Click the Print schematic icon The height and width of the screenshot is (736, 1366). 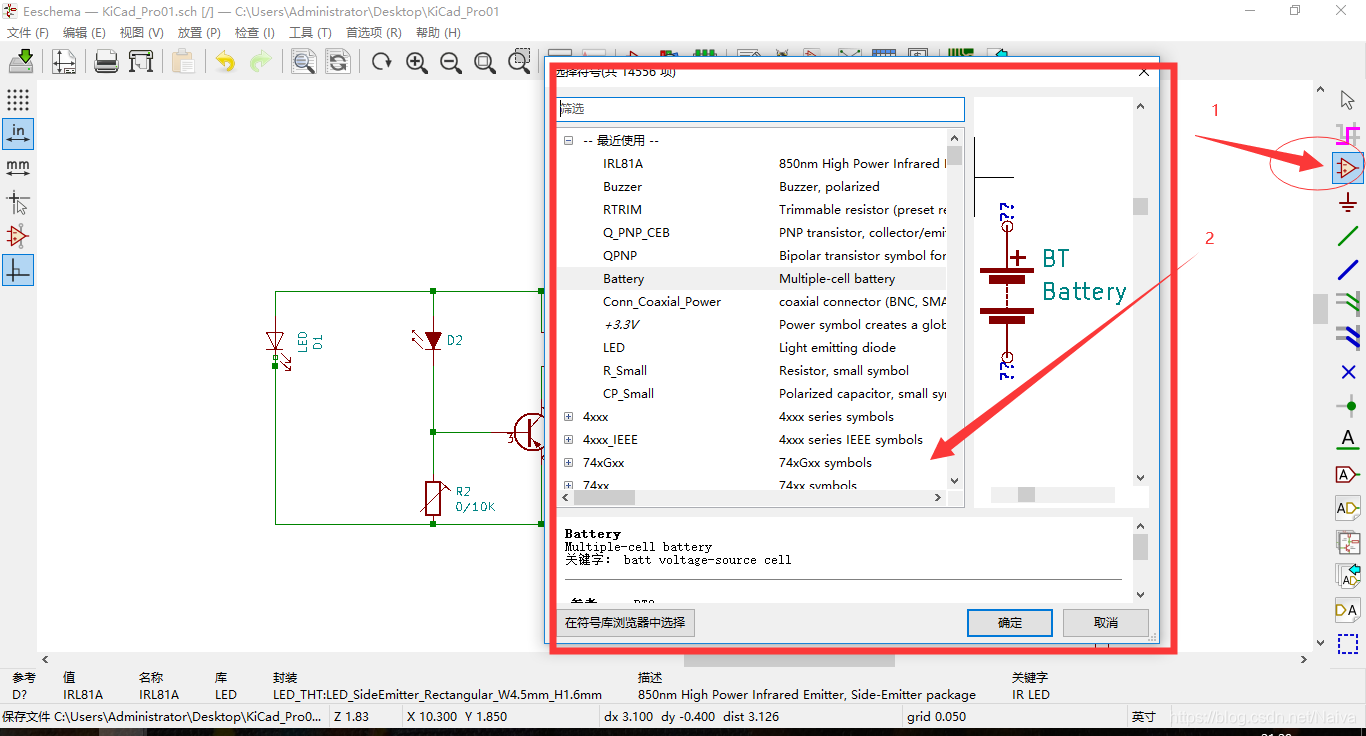(106, 61)
